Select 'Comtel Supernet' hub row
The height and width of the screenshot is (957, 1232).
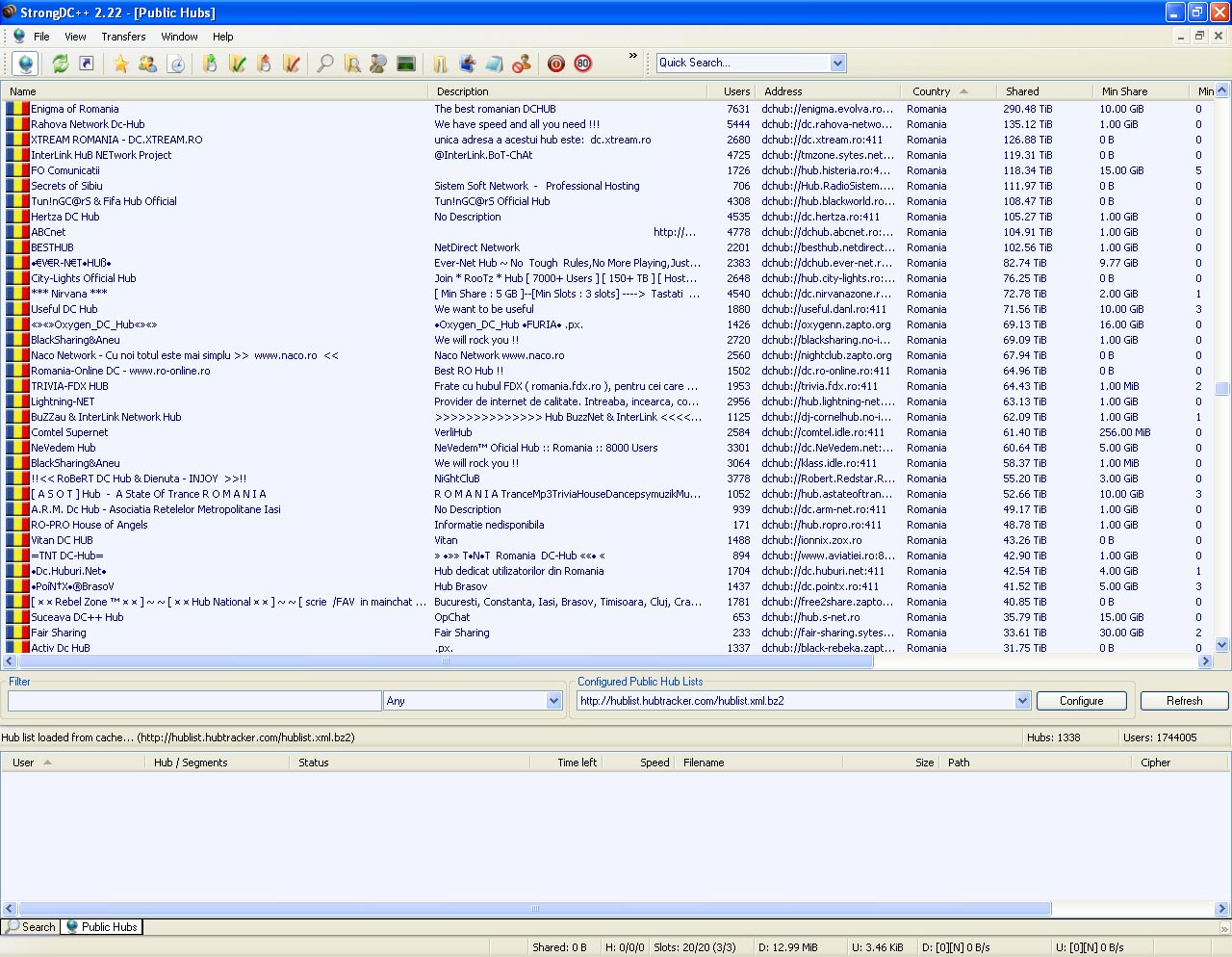click(608, 432)
